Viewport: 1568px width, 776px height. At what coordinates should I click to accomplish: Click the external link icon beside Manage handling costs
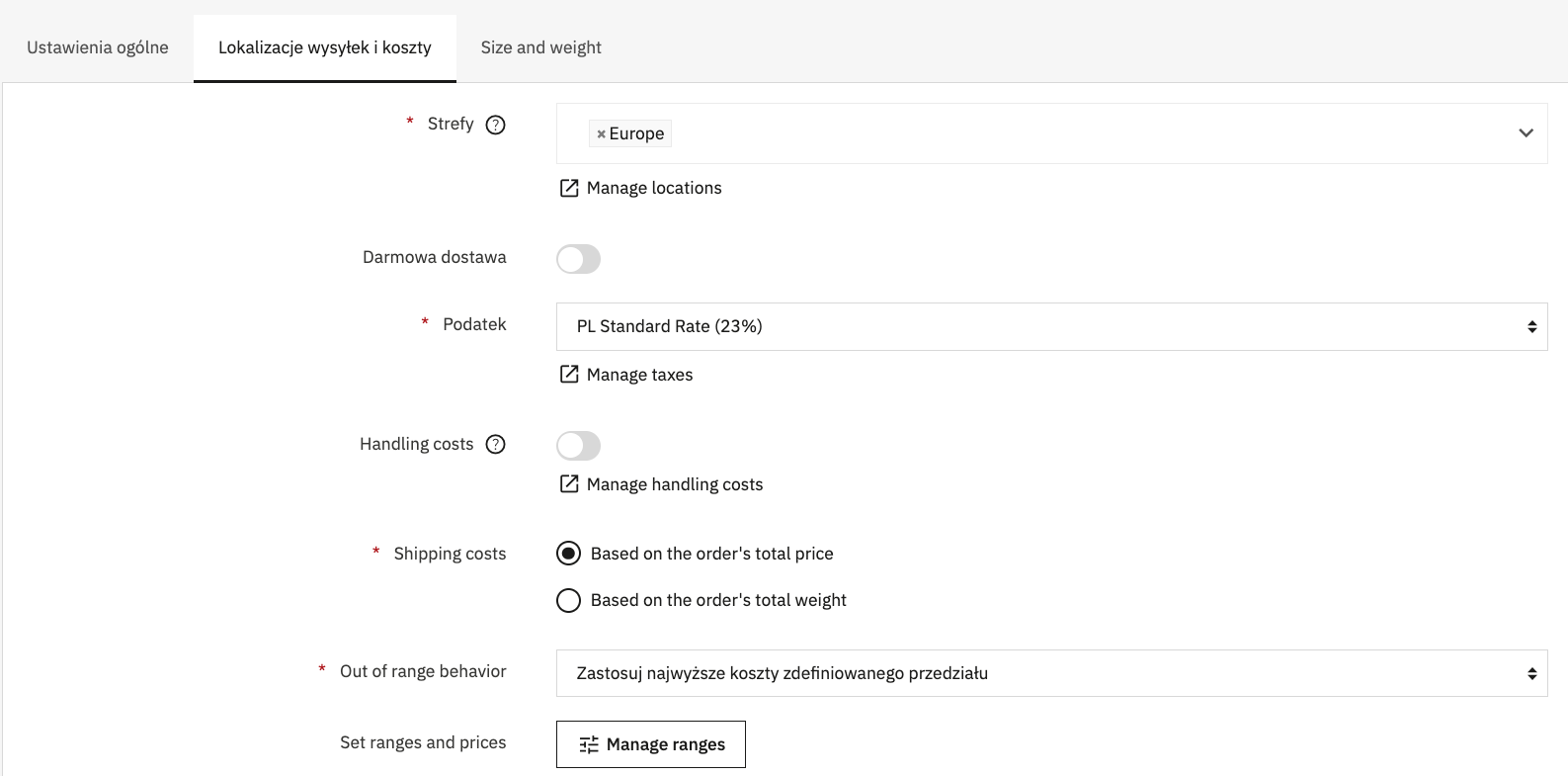569,483
